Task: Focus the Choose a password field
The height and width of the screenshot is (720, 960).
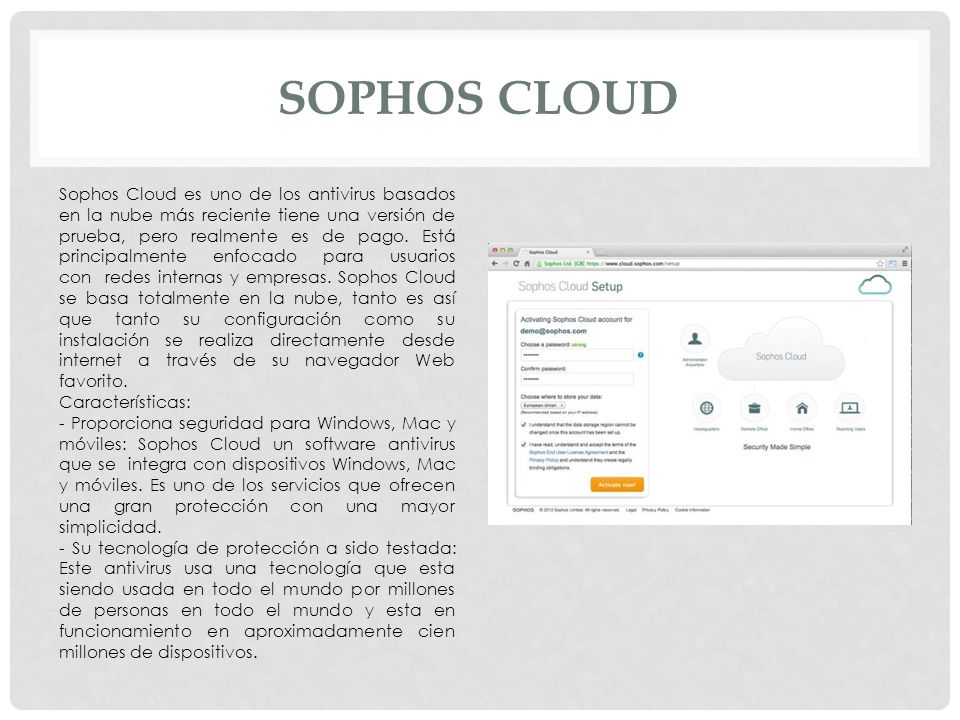Action: click(577, 355)
